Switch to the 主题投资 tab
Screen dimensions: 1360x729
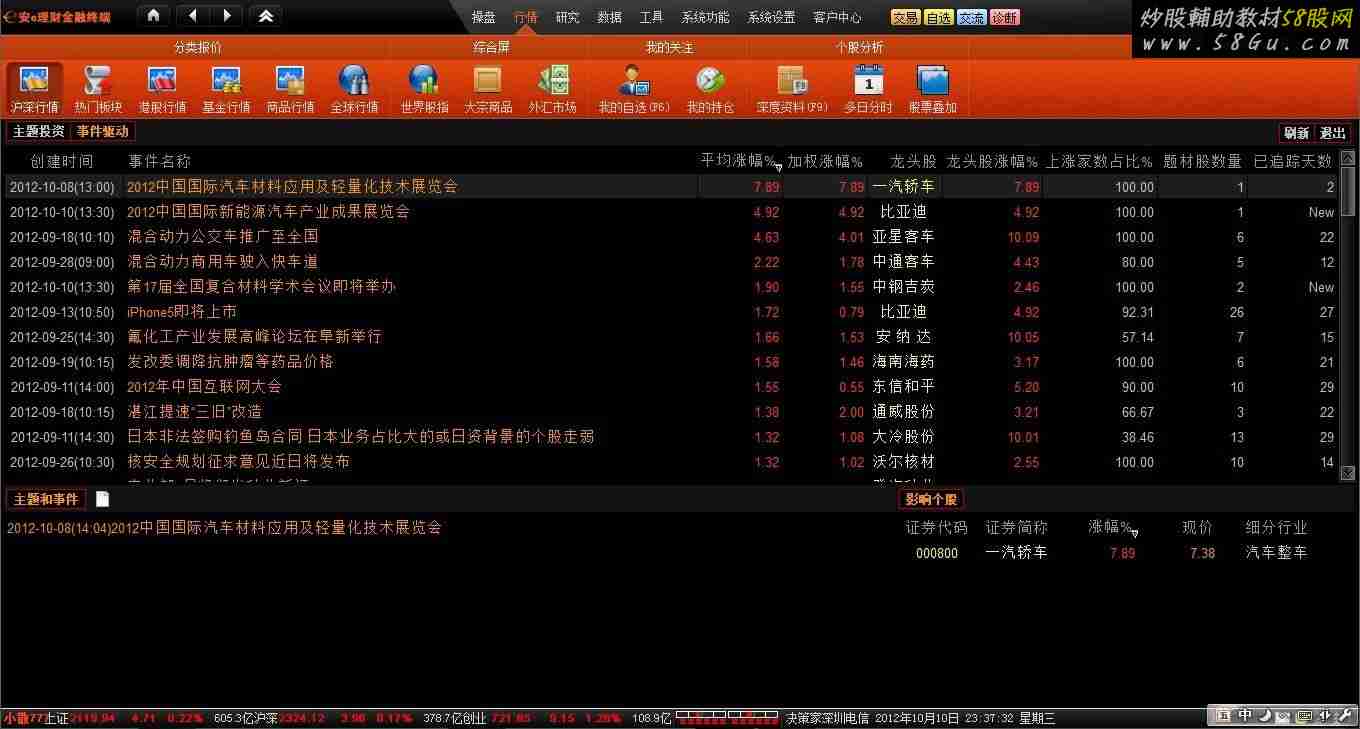[x=38, y=131]
